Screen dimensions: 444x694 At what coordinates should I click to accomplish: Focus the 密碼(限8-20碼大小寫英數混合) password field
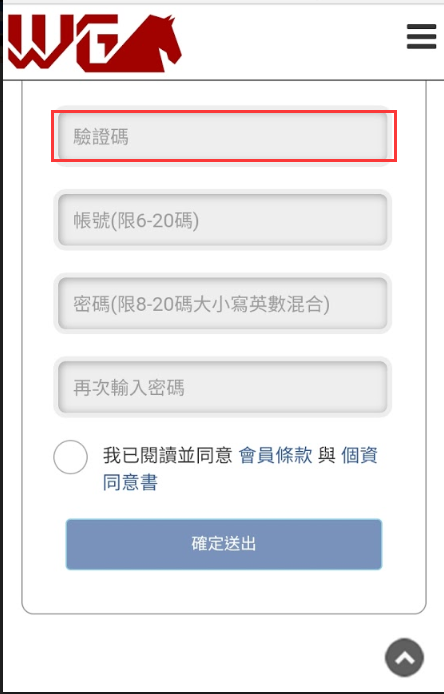(223, 304)
